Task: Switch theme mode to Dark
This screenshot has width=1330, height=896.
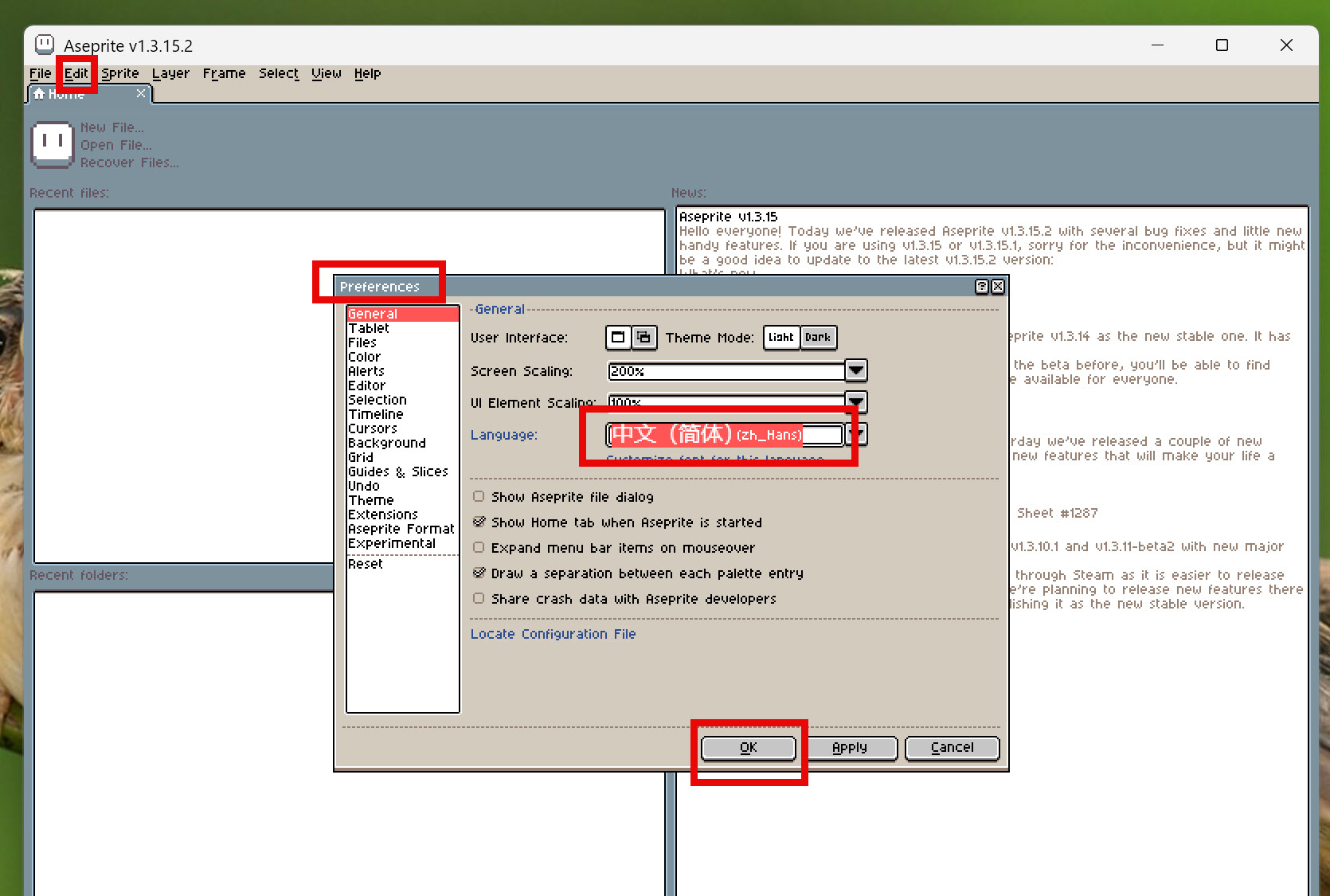Action: tap(818, 338)
